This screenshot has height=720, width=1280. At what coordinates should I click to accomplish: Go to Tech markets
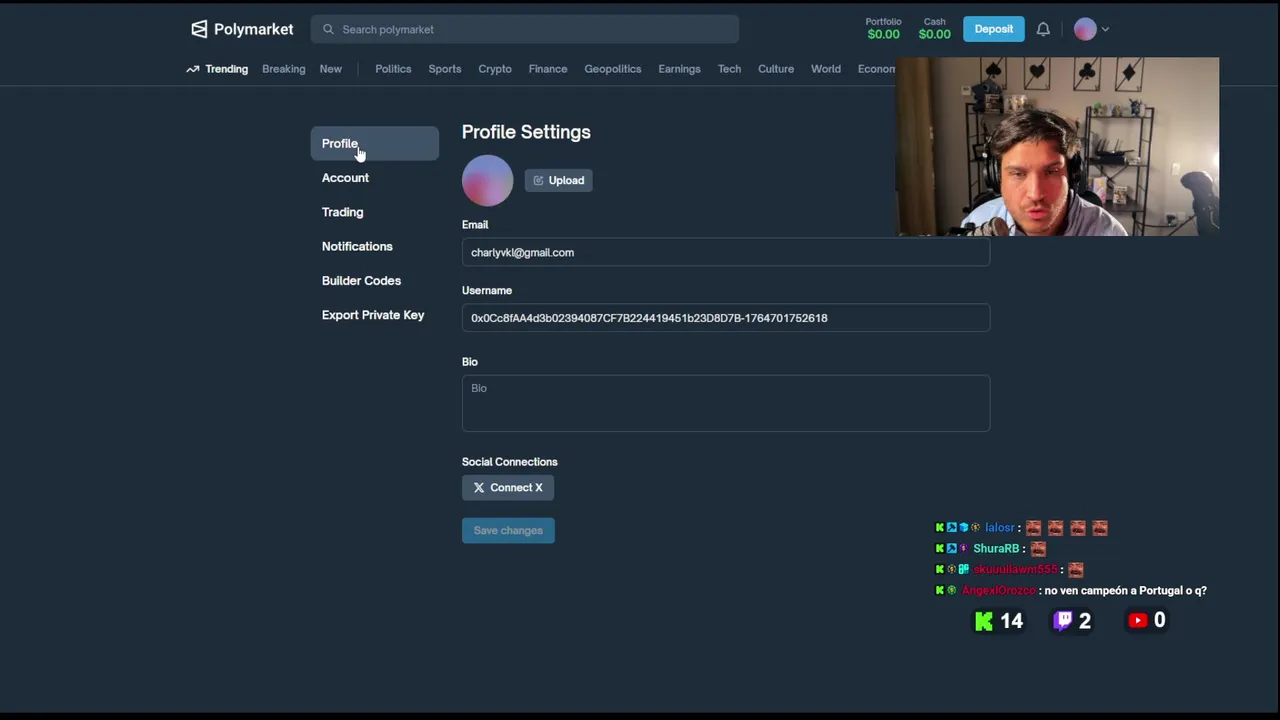pyautogui.click(x=729, y=69)
